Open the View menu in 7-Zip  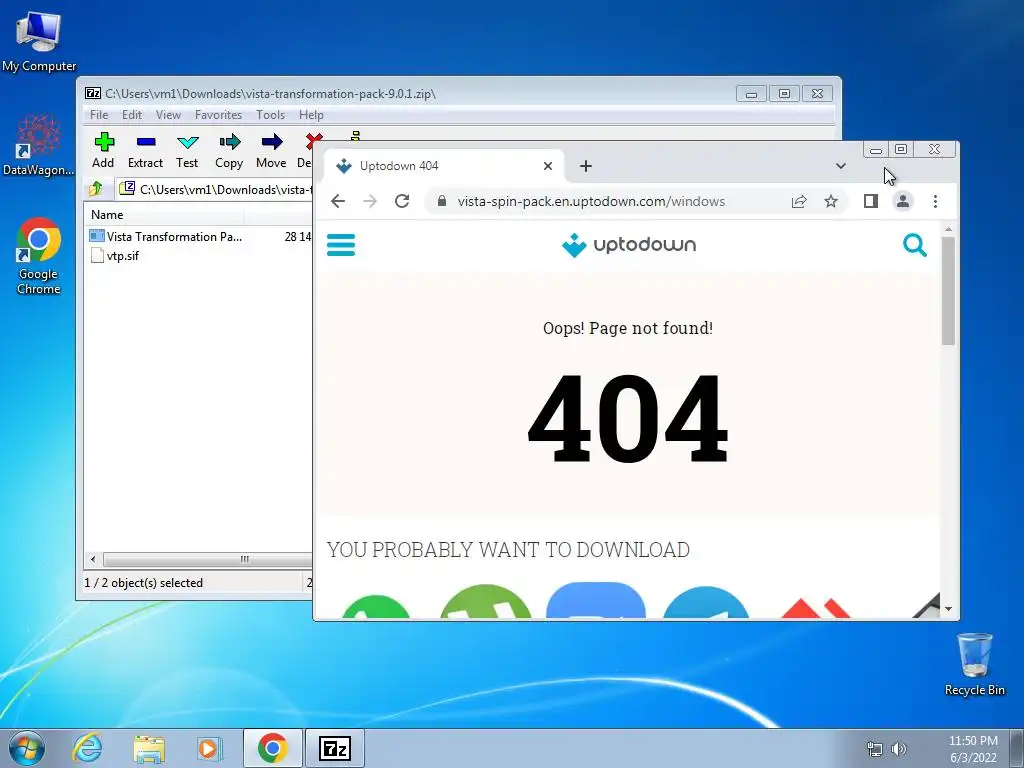pyautogui.click(x=168, y=115)
